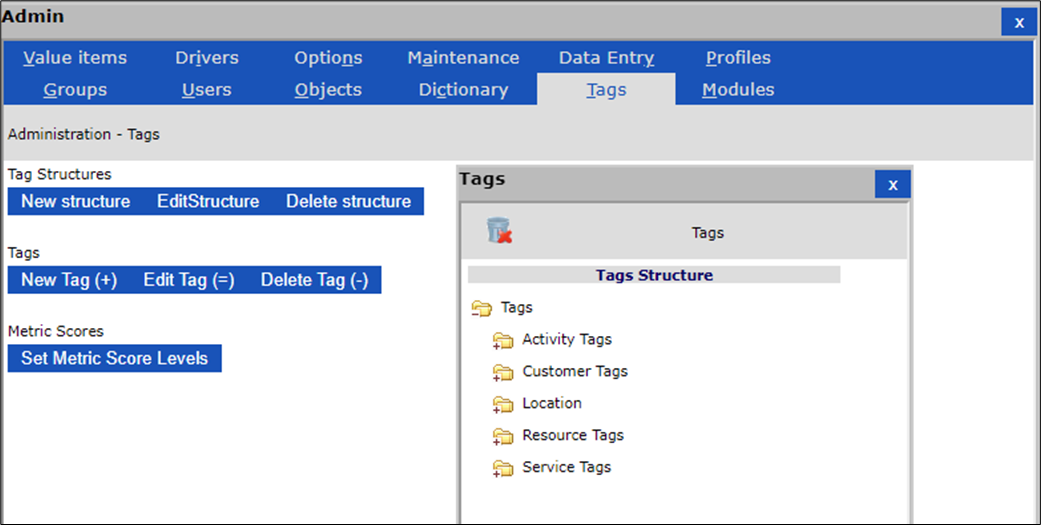Select the Service Tags tree node label

566,468
